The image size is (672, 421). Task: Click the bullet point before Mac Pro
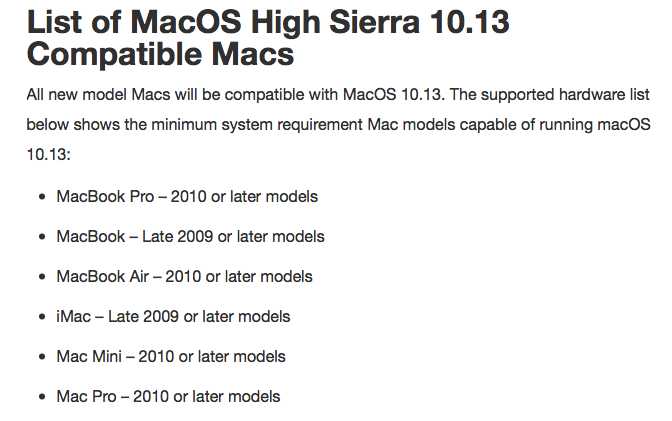point(42,397)
